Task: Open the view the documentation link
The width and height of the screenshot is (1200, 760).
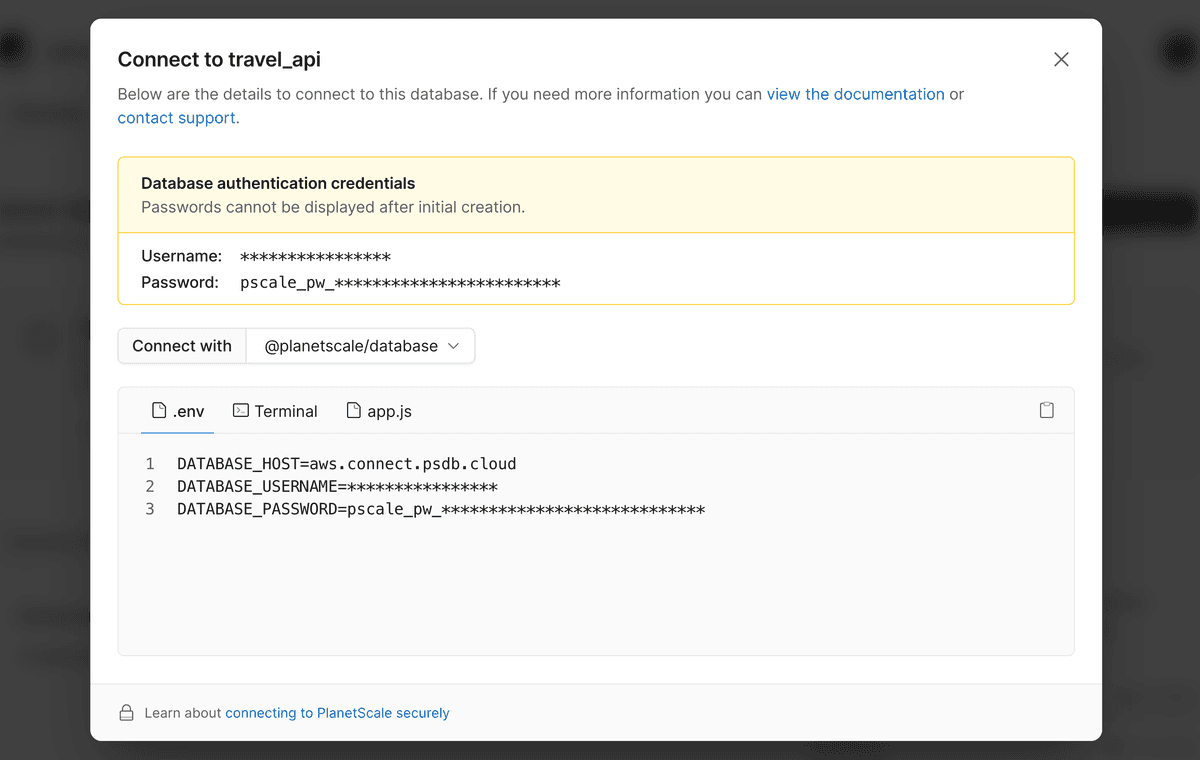Action: tap(855, 94)
